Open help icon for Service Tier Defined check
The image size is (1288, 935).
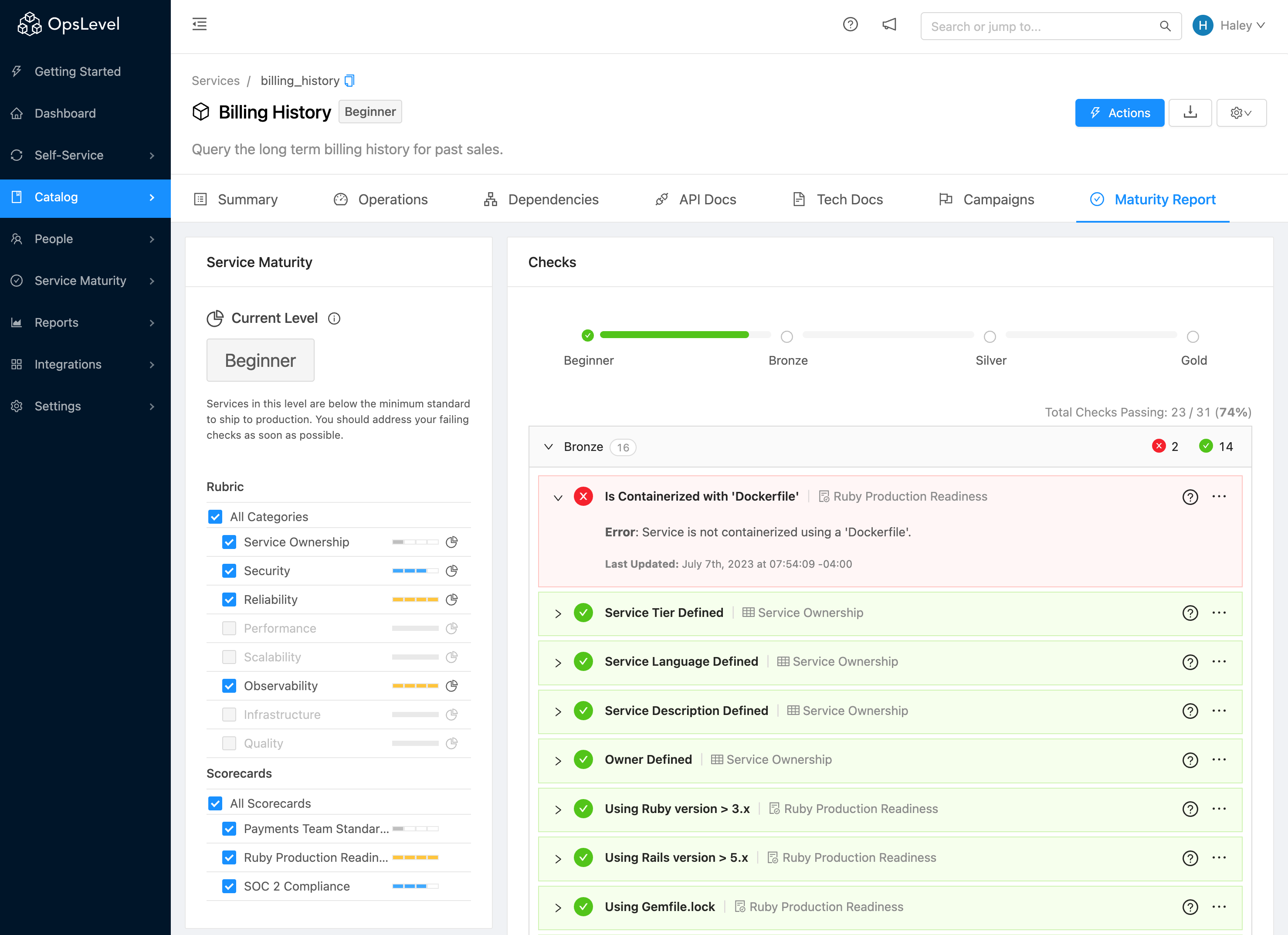coord(1190,613)
